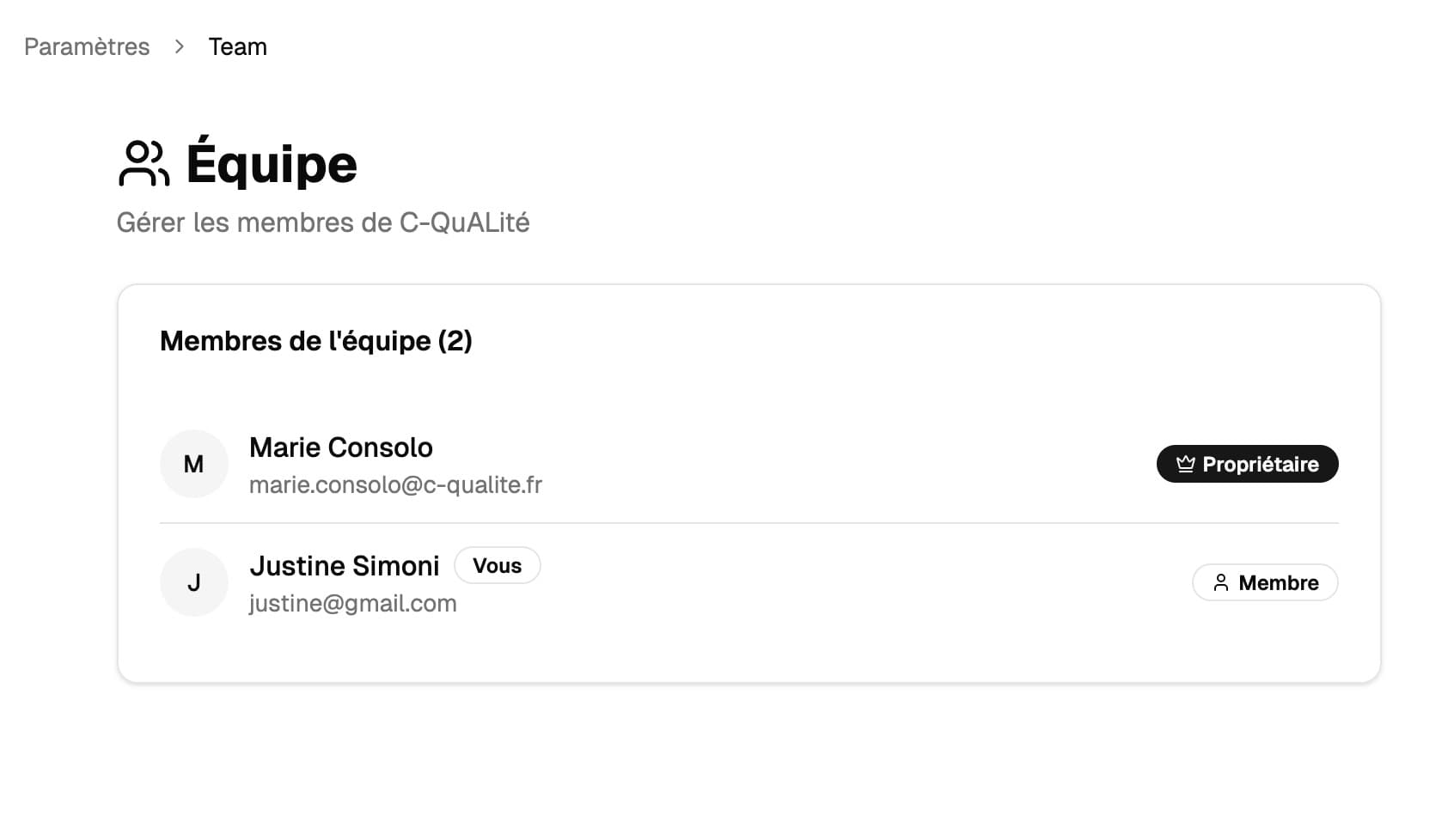Select the Justine Simoni name
Screen dimensions: 1454x840
click(344, 566)
